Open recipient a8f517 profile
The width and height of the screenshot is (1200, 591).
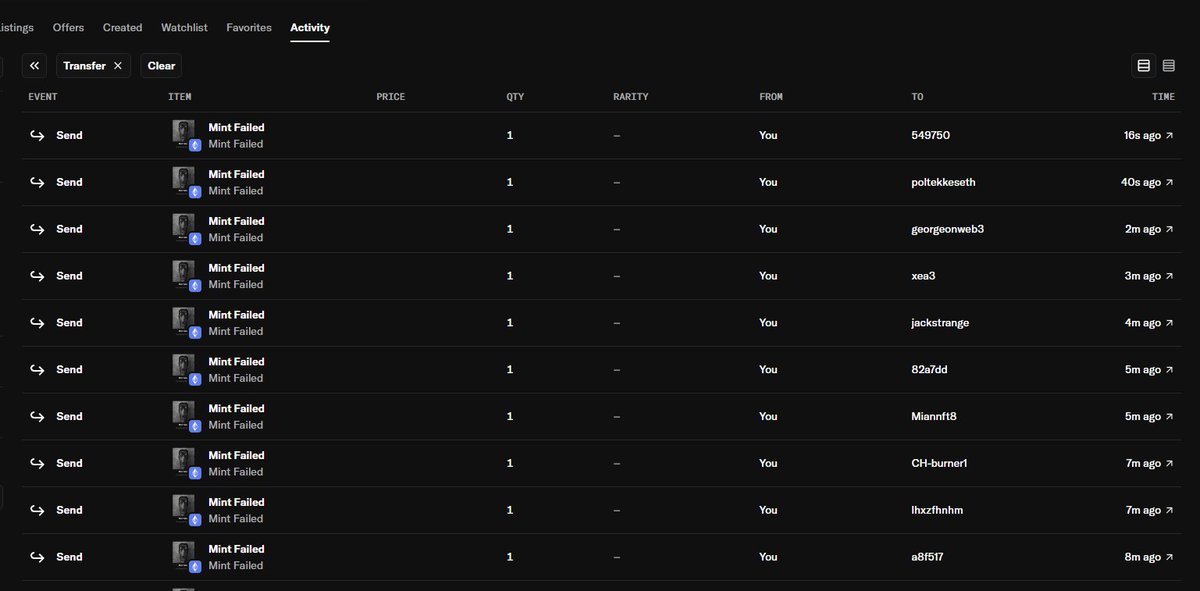(928, 557)
